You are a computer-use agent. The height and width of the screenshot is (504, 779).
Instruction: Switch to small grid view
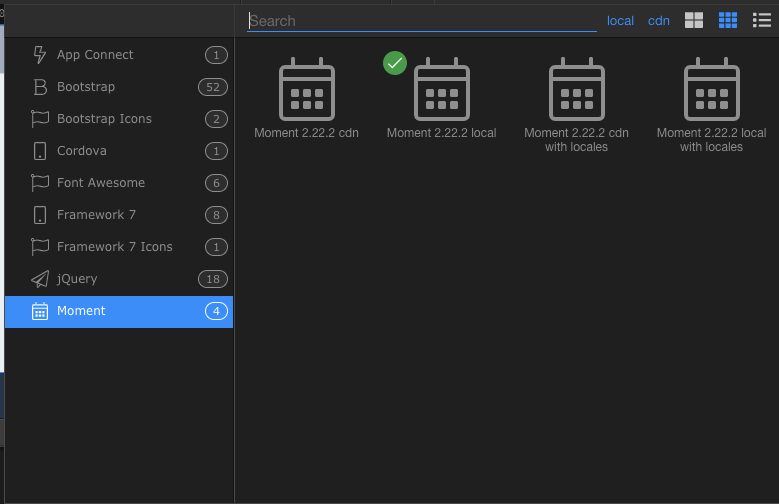coord(728,20)
